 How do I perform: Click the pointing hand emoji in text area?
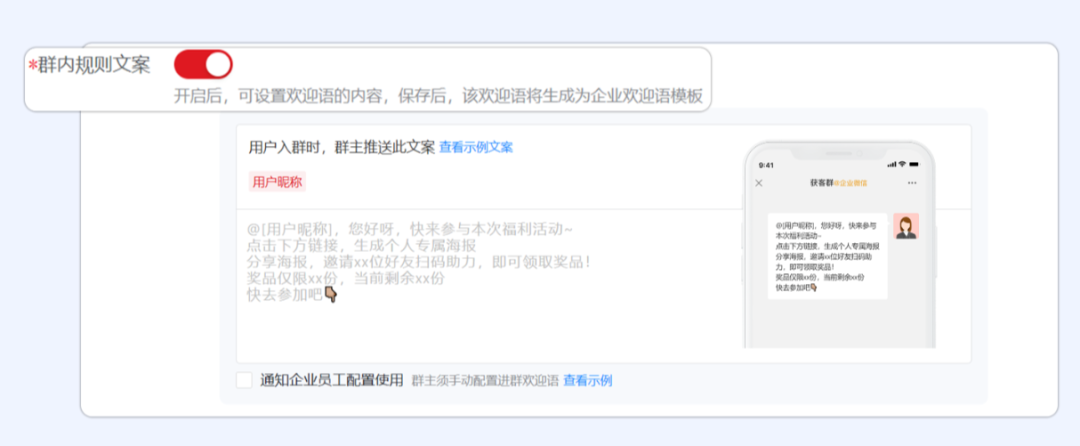click(x=331, y=295)
